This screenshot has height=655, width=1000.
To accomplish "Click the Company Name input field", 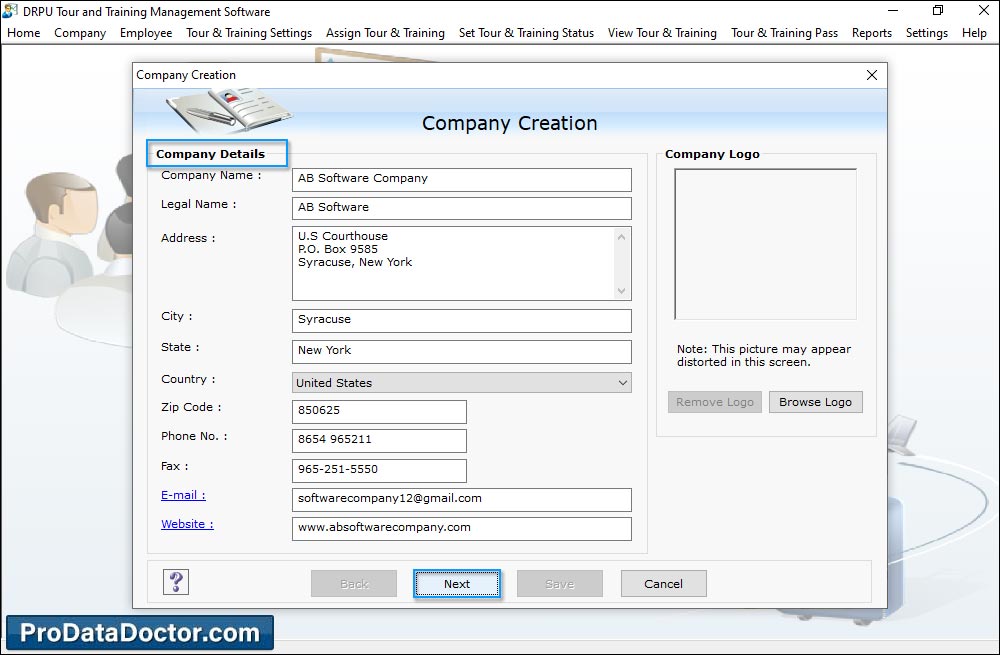I will pos(462,179).
